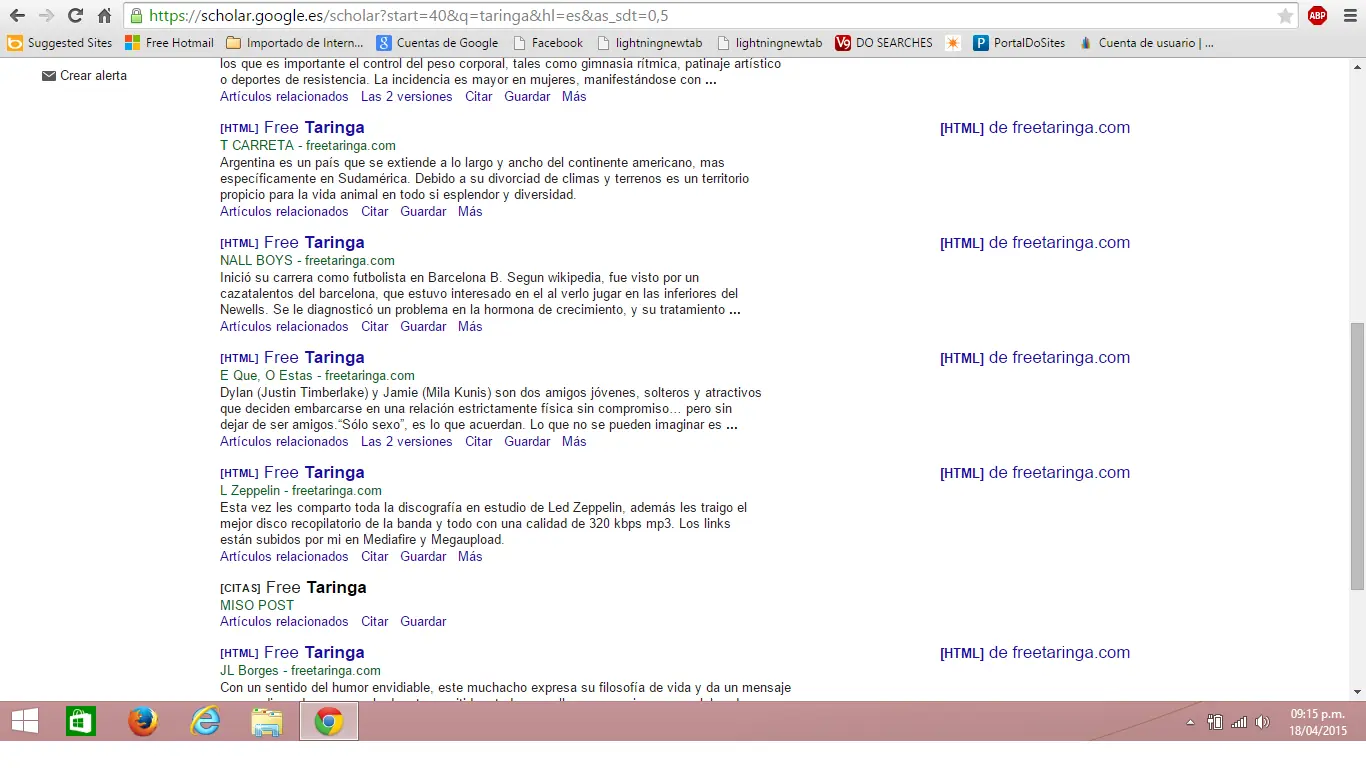Click Citar under the T CARRETA result
1366x768 pixels.
click(375, 211)
